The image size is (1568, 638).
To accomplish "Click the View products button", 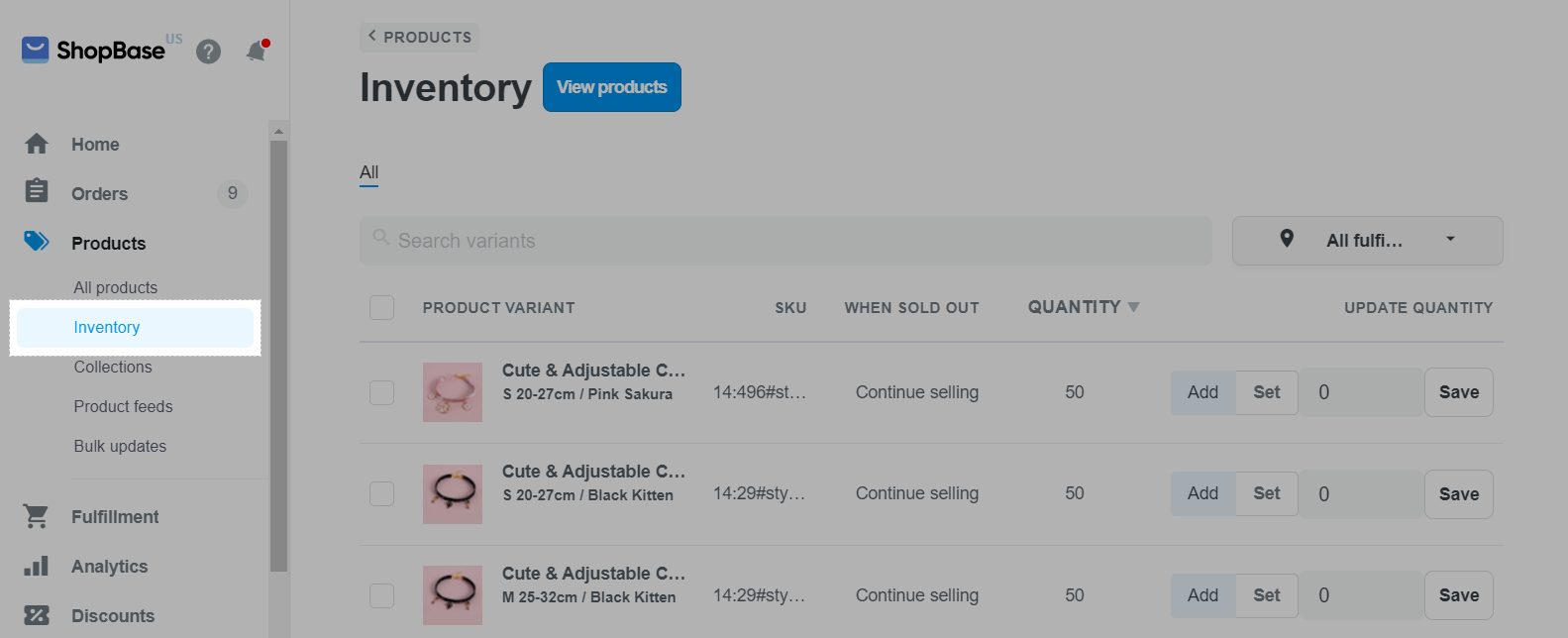I will [x=612, y=87].
